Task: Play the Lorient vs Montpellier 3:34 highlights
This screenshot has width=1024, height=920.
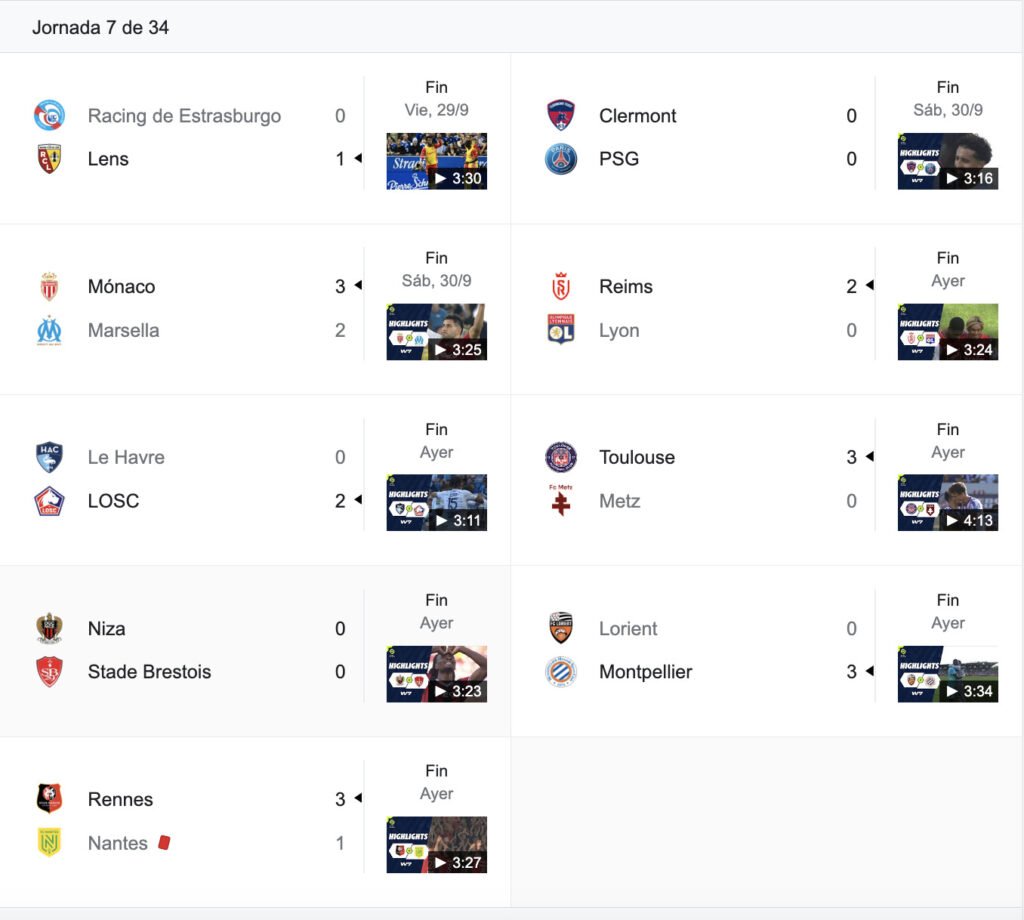Action: pos(948,674)
